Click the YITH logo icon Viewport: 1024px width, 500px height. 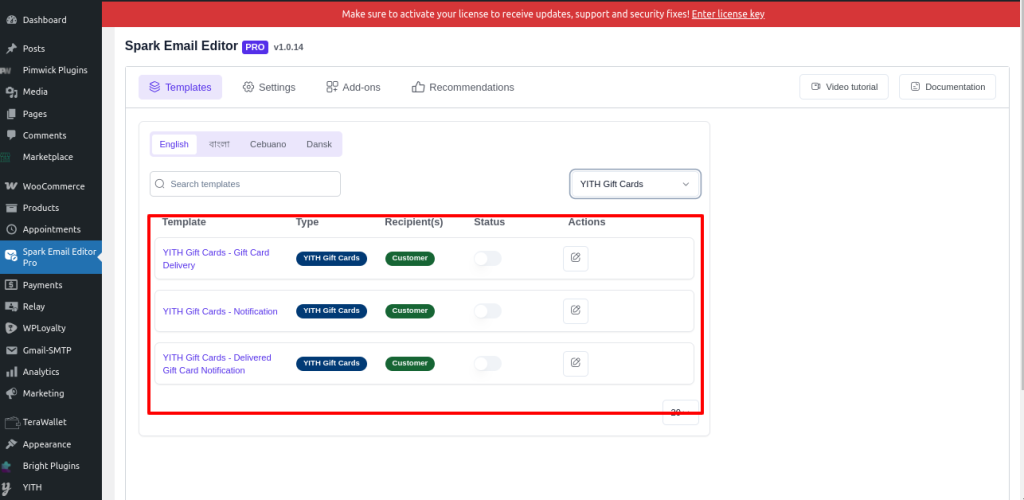(7, 487)
